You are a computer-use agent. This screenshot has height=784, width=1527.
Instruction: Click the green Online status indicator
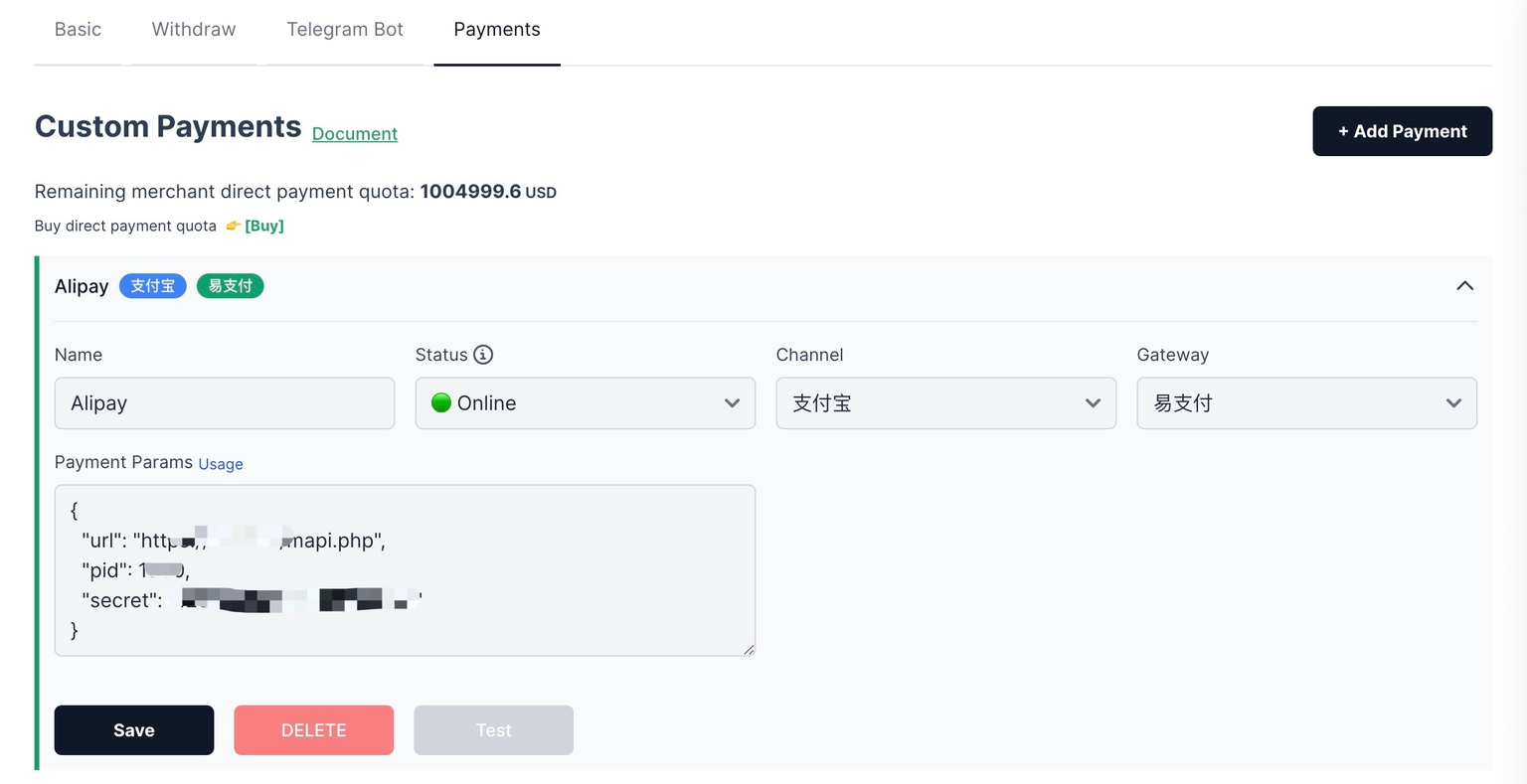click(x=441, y=402)
